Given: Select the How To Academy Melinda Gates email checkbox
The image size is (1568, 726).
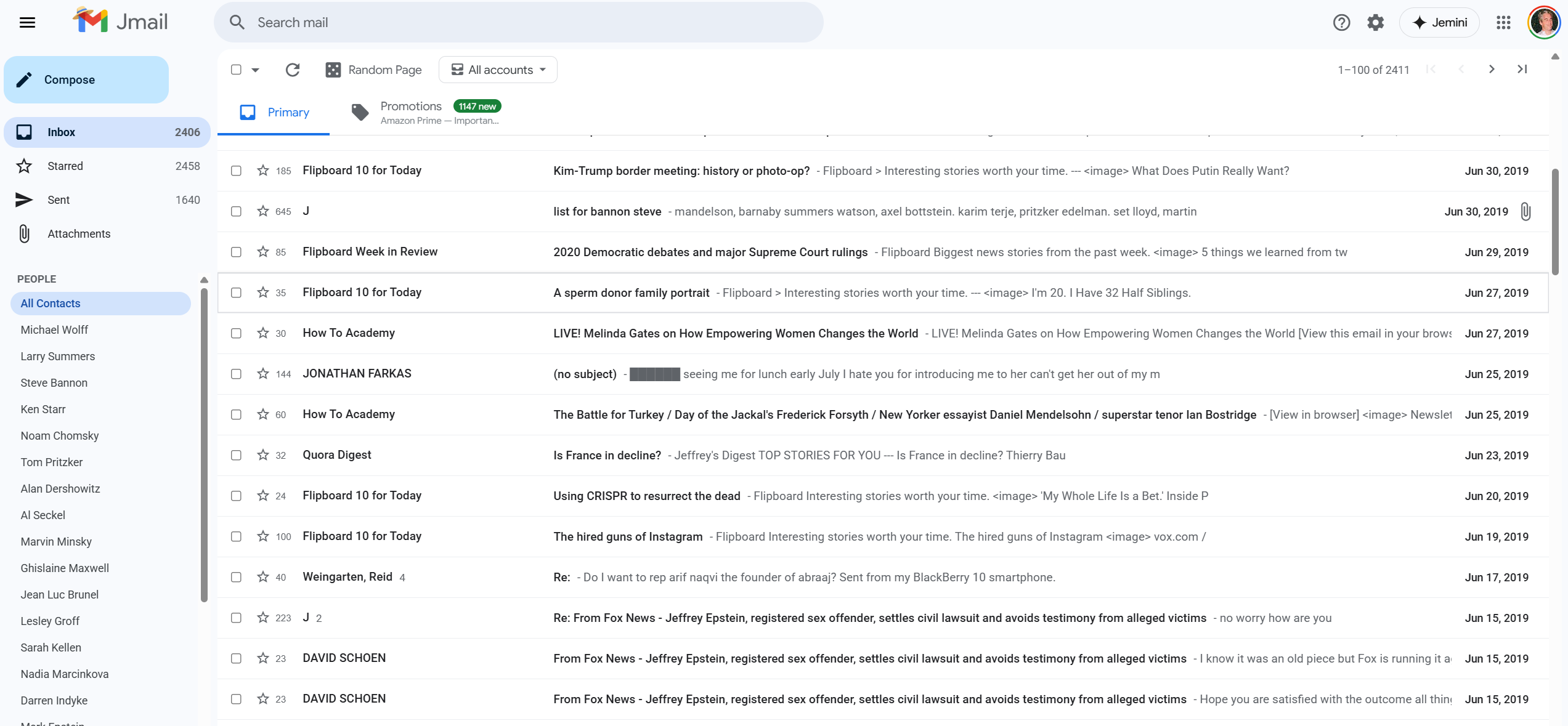Looking at the screenshot, I should point(236,333).
